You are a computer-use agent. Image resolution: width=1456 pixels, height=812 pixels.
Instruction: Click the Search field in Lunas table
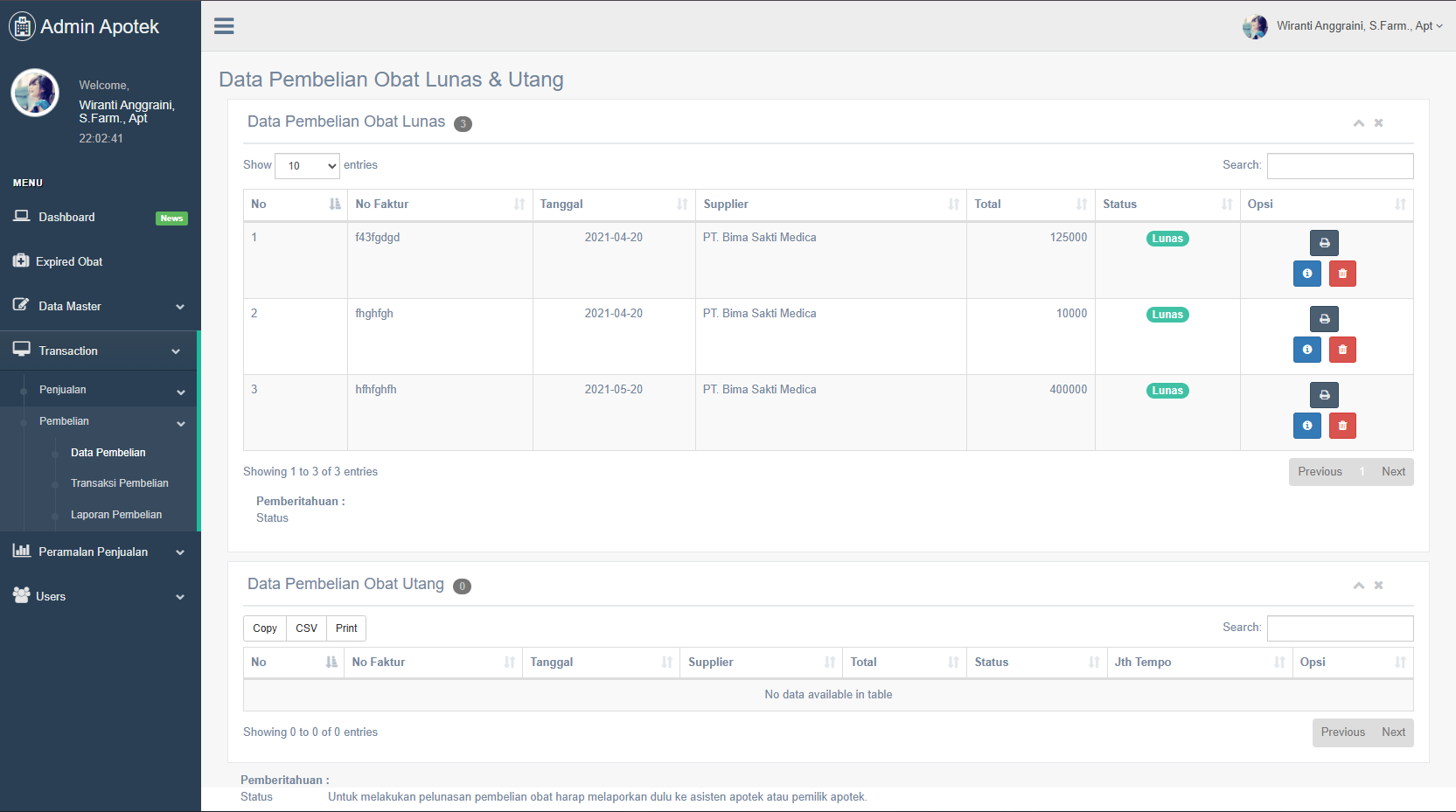[x=1340, y=166]
